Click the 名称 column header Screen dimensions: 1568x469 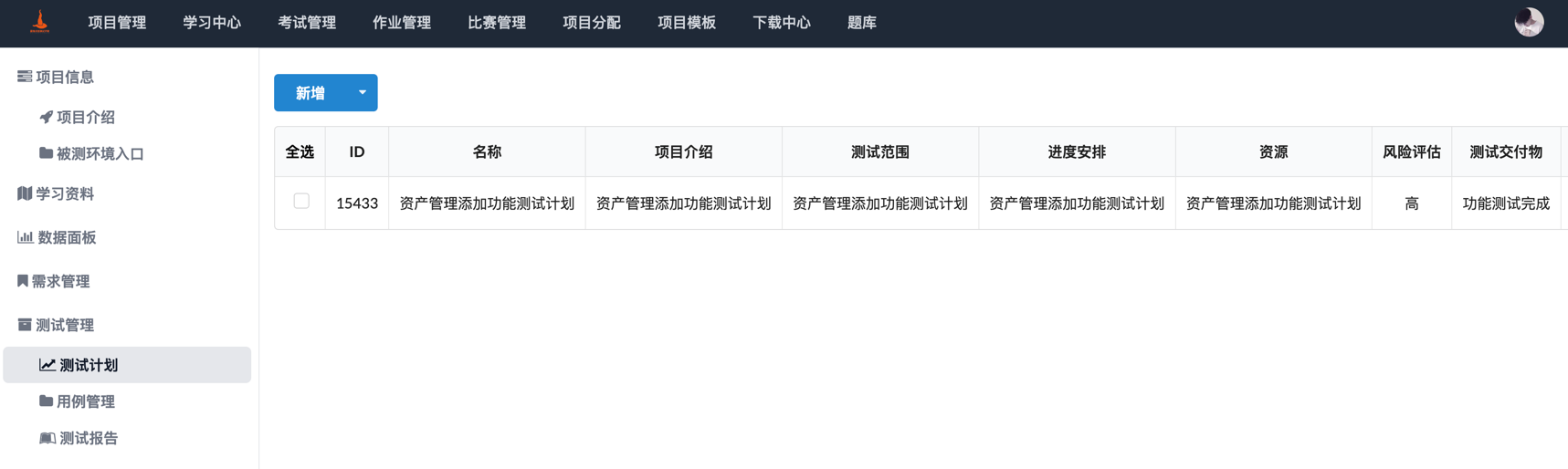(487, 151)
